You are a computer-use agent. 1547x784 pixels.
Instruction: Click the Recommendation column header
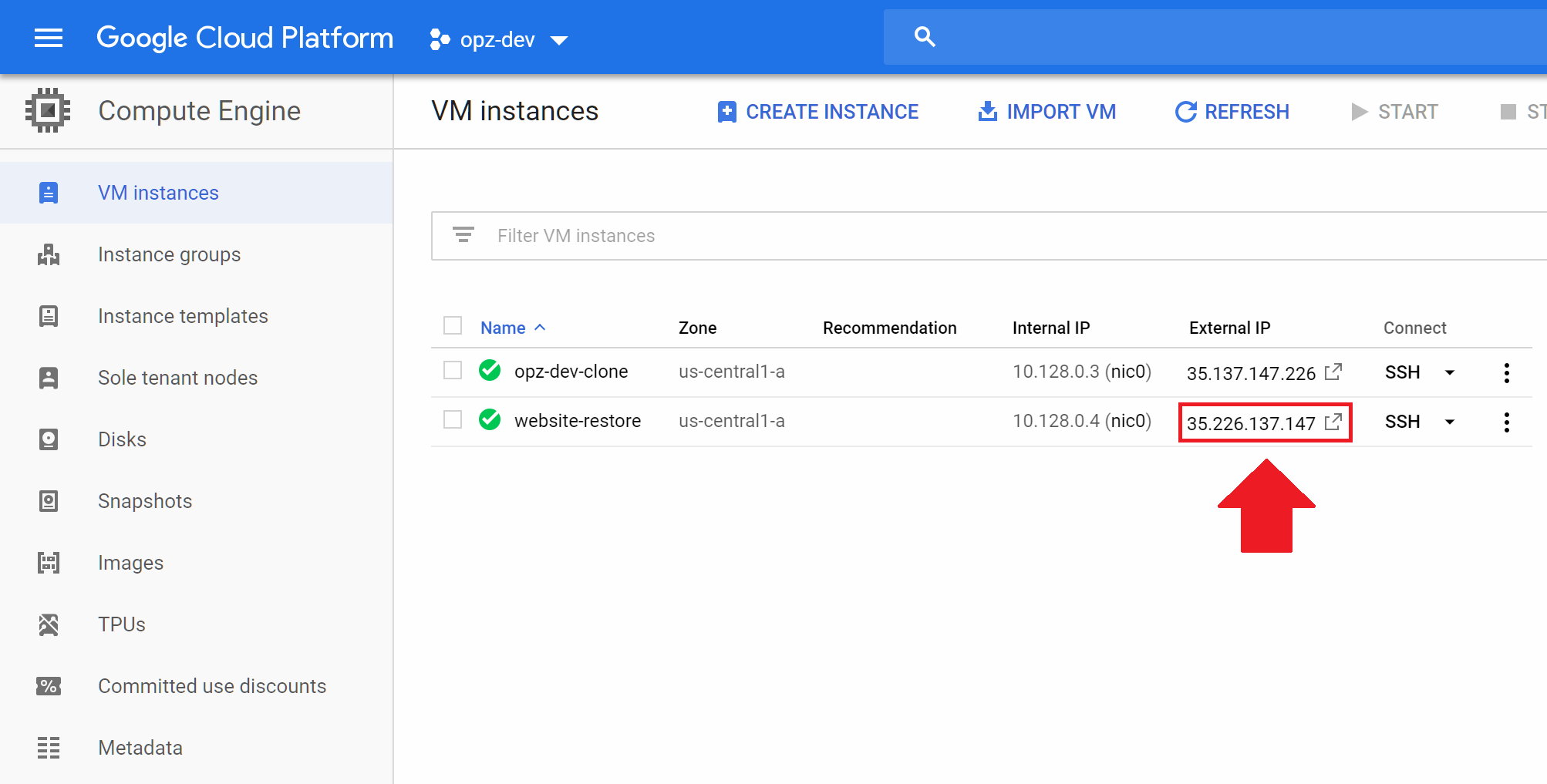pos(889,328)
